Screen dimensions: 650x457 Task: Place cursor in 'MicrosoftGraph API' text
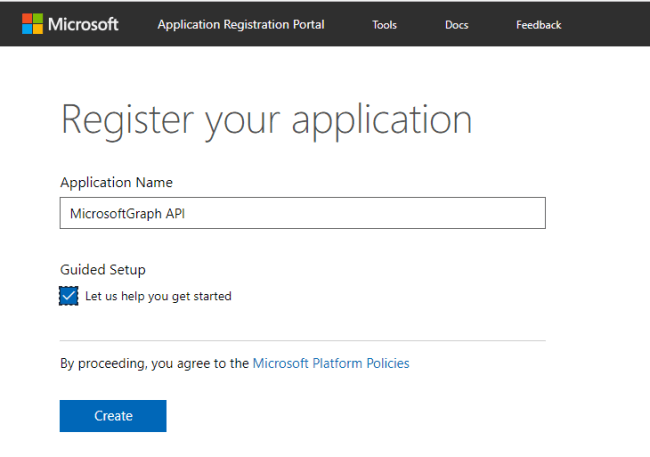click(x=127, y=214)
